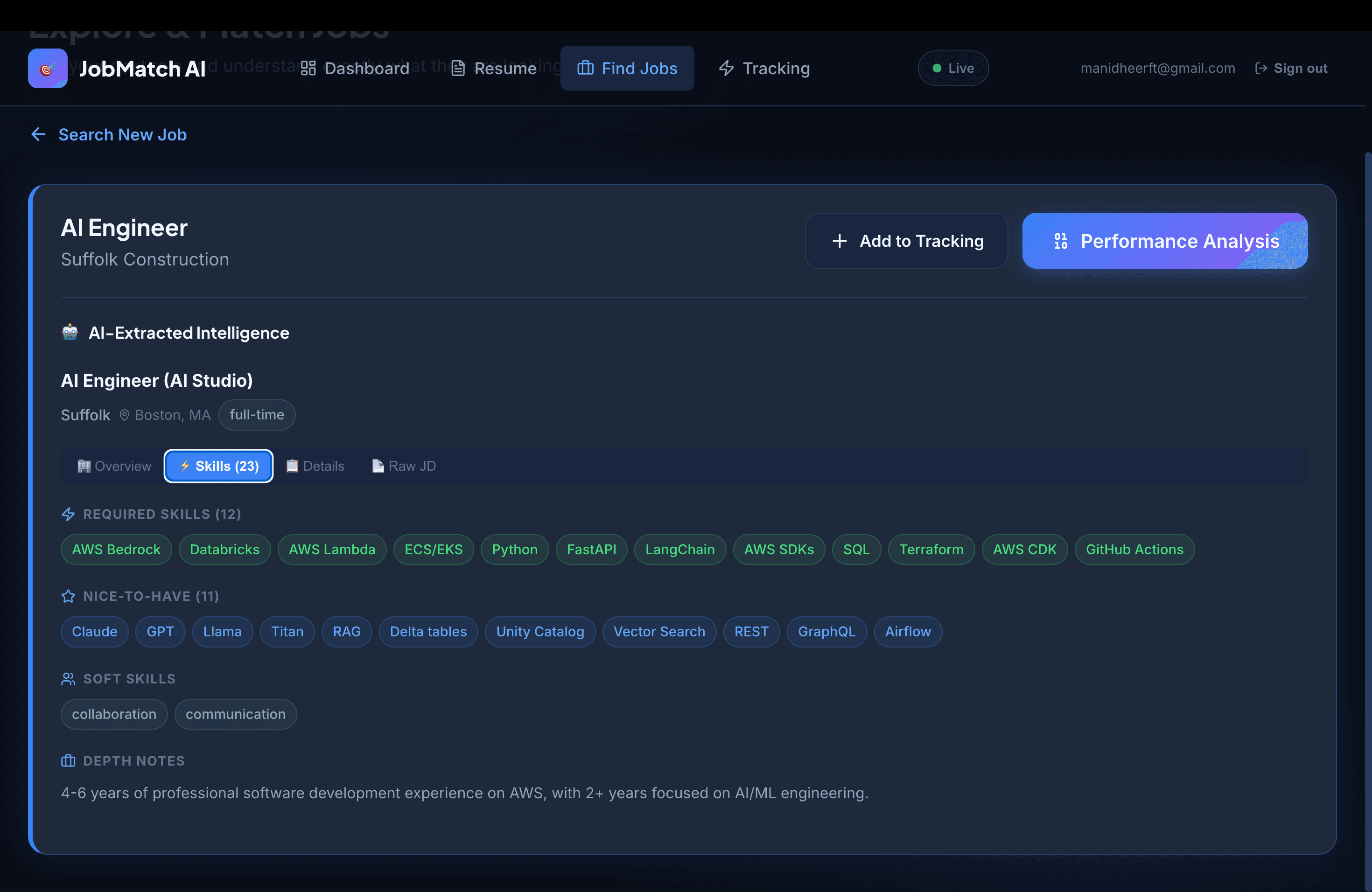The image size is (1372, 892).
Task: Select the Skills (23) tab
Action: 218,466
